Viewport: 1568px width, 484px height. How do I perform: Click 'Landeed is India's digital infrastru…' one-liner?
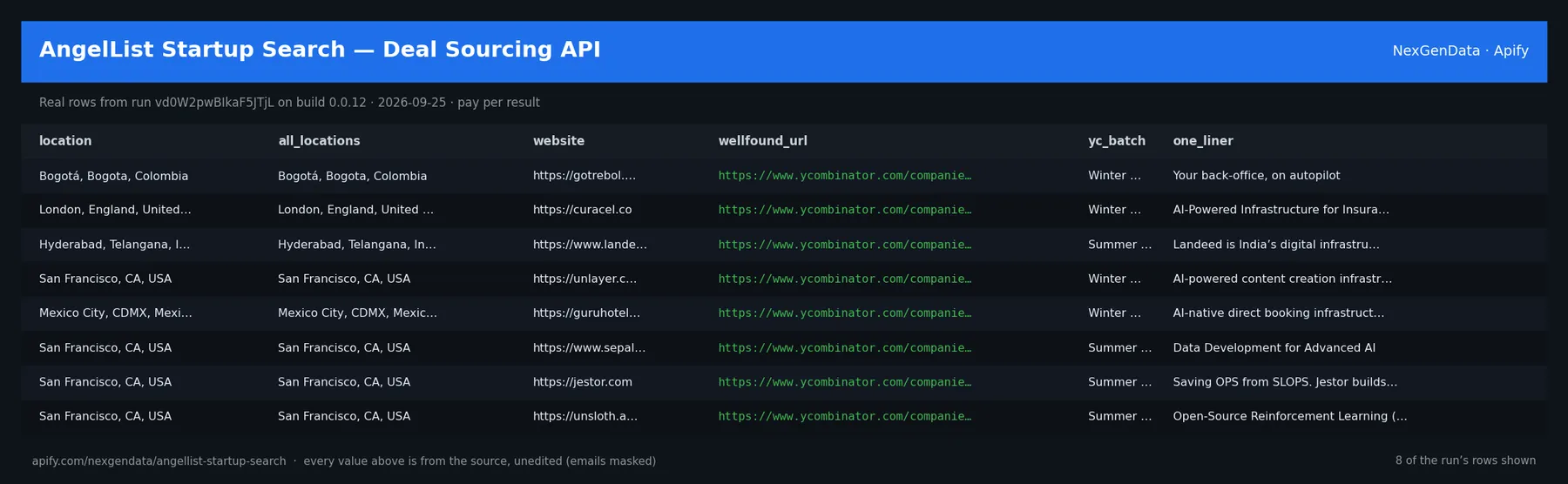click(x=1276, y=245)
